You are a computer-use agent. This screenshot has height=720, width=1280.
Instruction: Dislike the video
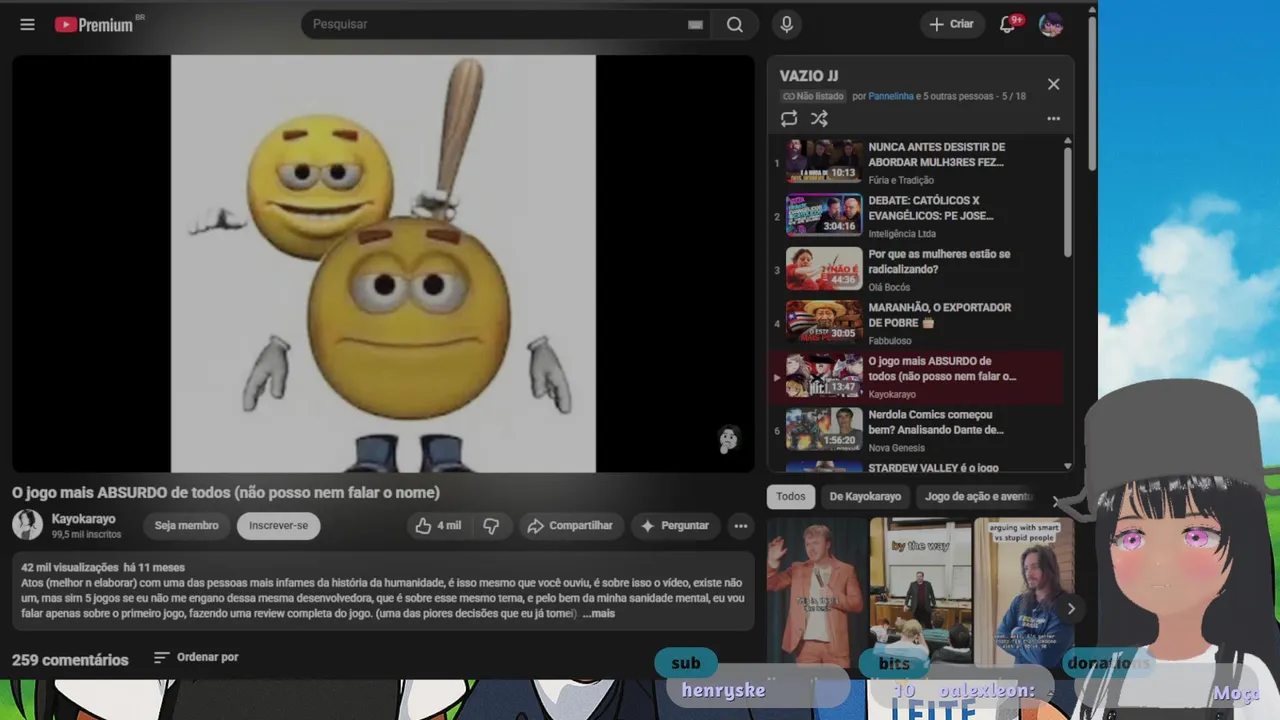(x=491, y=526)
